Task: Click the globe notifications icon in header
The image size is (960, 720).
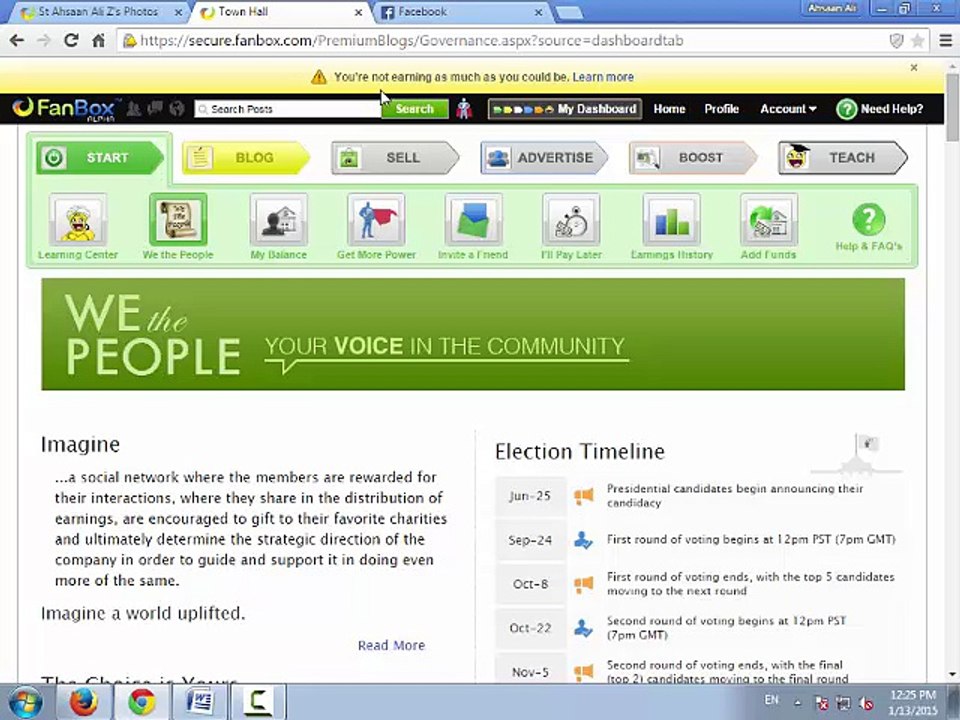Action: [177, 108]
